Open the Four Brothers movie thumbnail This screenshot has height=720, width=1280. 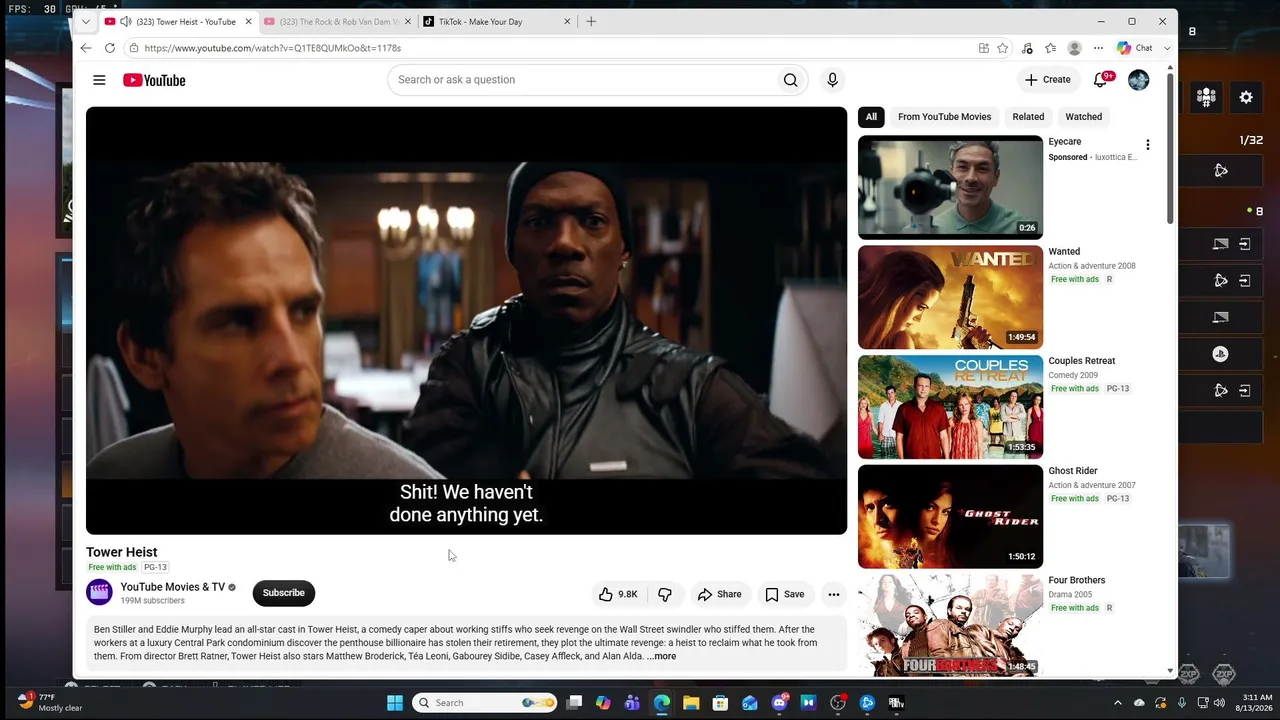tap(950, 626)
